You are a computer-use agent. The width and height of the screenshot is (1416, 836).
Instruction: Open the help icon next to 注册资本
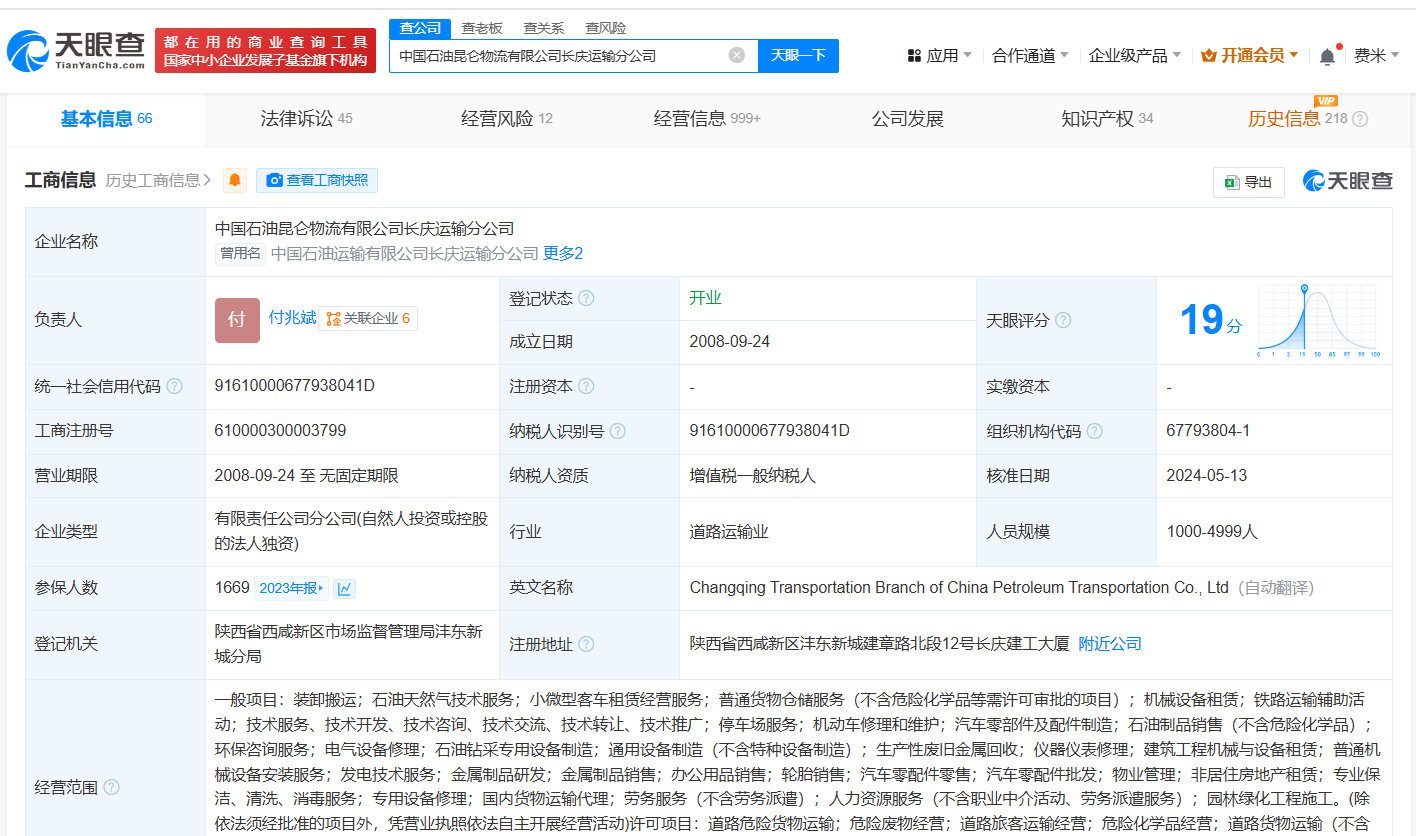point(586,386)
